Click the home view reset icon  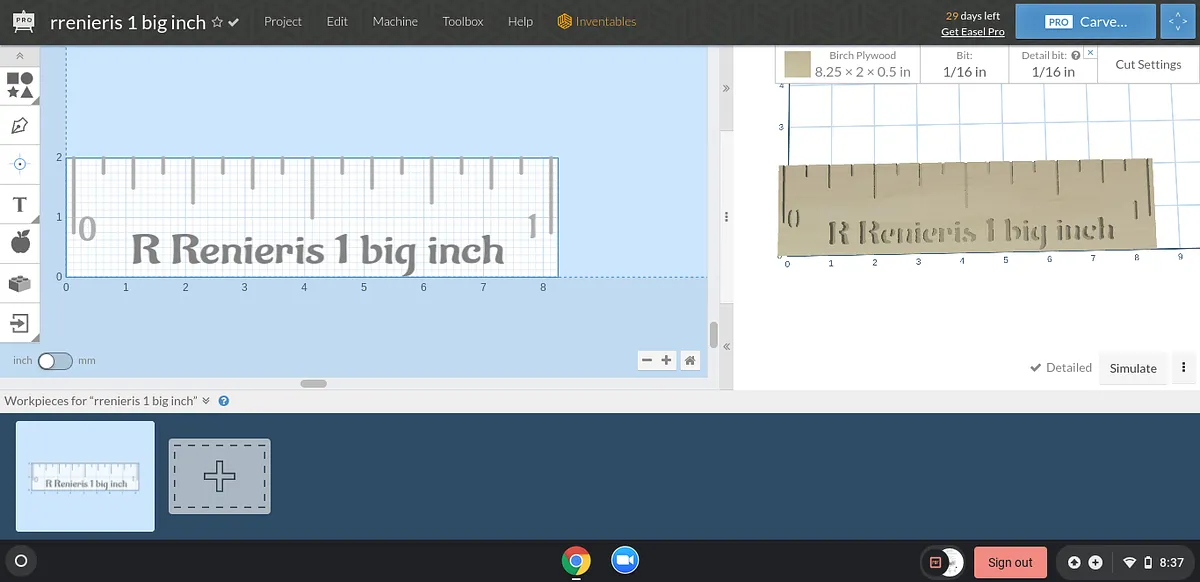(690, 360)
